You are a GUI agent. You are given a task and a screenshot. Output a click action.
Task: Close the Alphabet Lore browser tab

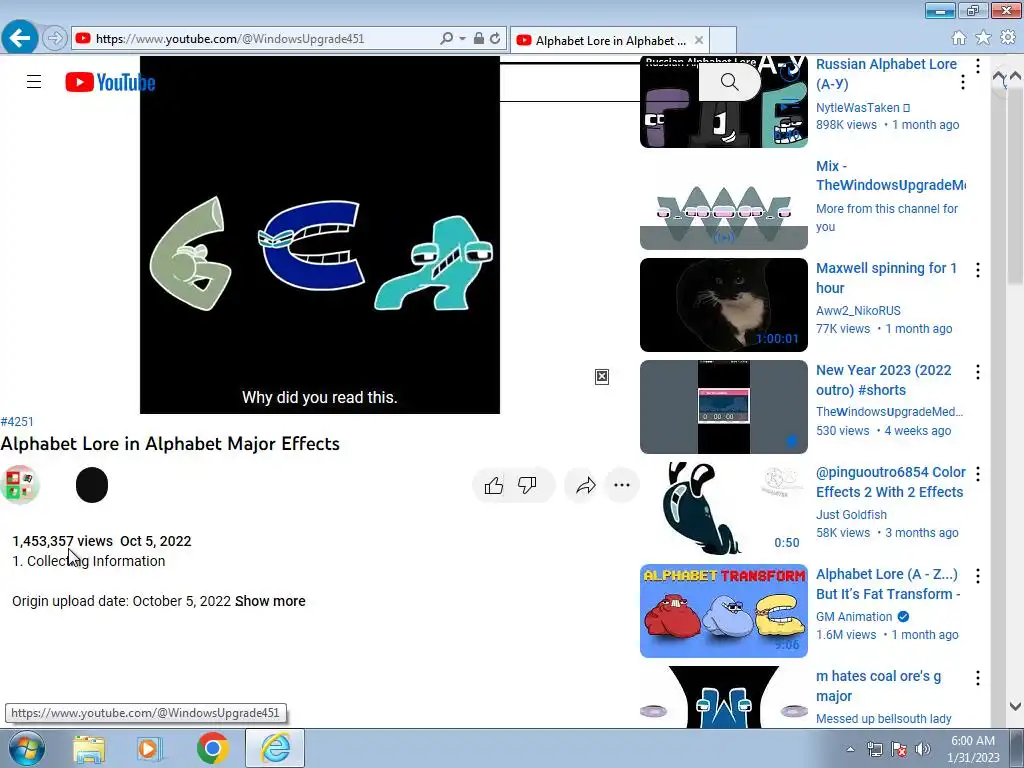[699, 40]
